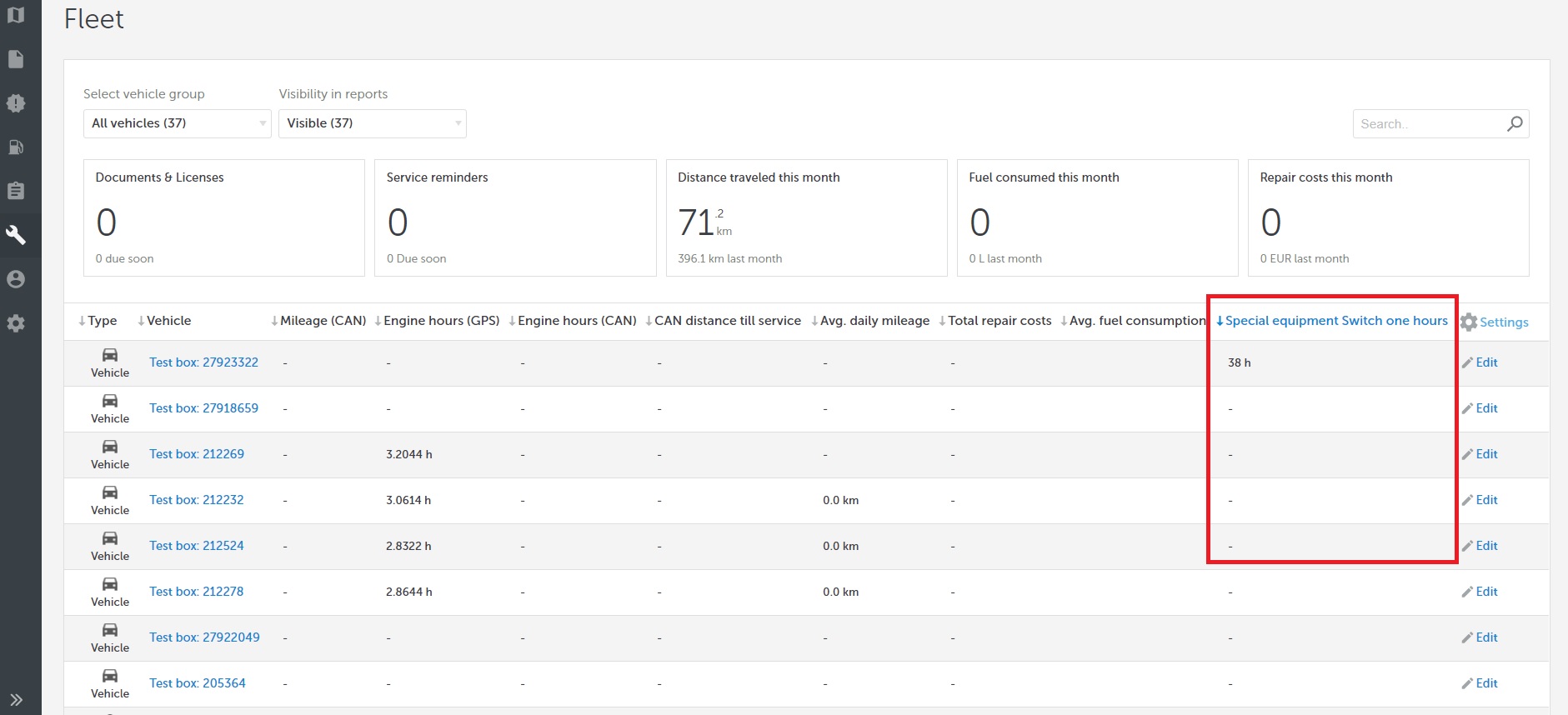Edit the Test box: 212232 row
This screenshot has height=715, width=1568.
tap(1480, 500)
